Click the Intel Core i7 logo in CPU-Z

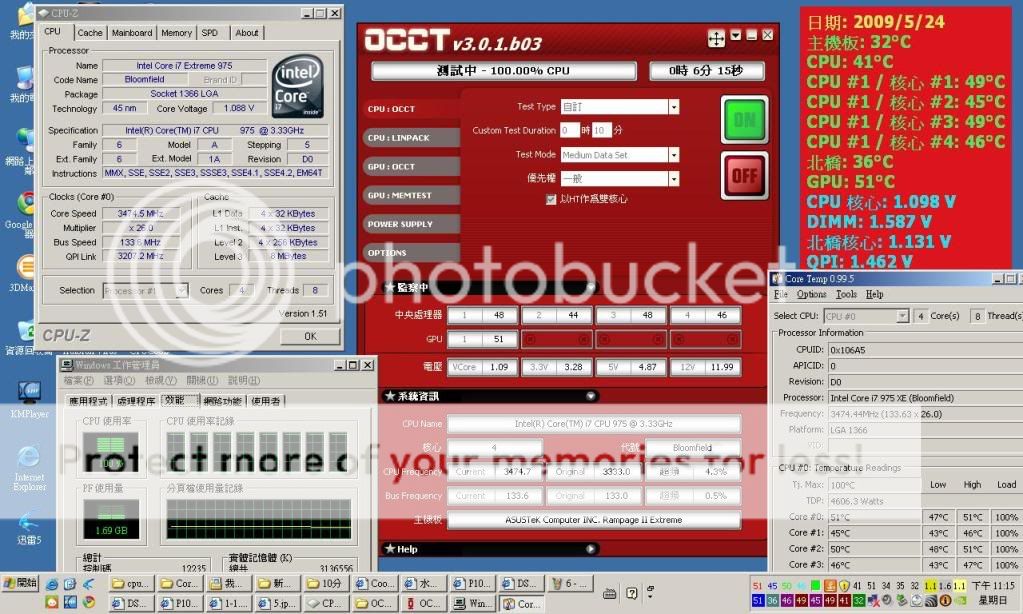coord(297,87)
